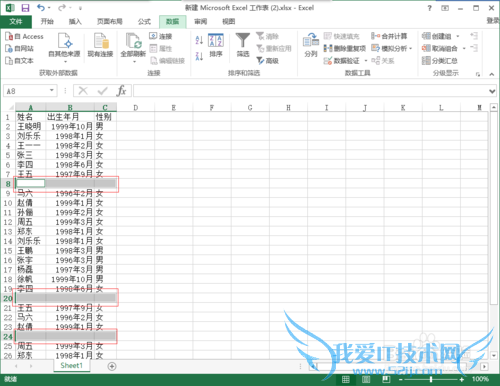Open 取消组合 ungroup dropdown arrow
This screenshot has width=500, height=386.
(464, 48)
